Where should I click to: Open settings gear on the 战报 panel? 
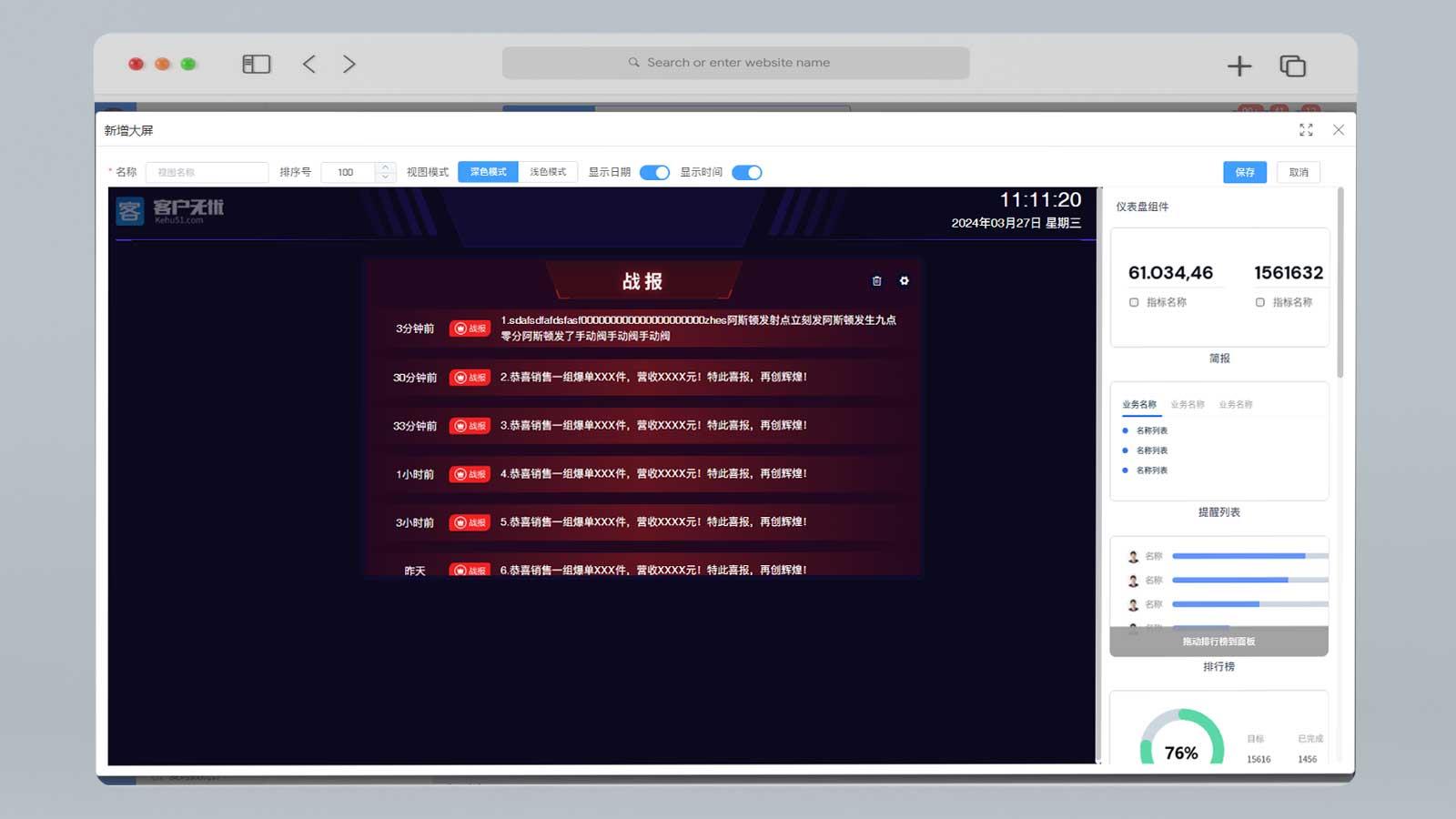pos(904,282)
